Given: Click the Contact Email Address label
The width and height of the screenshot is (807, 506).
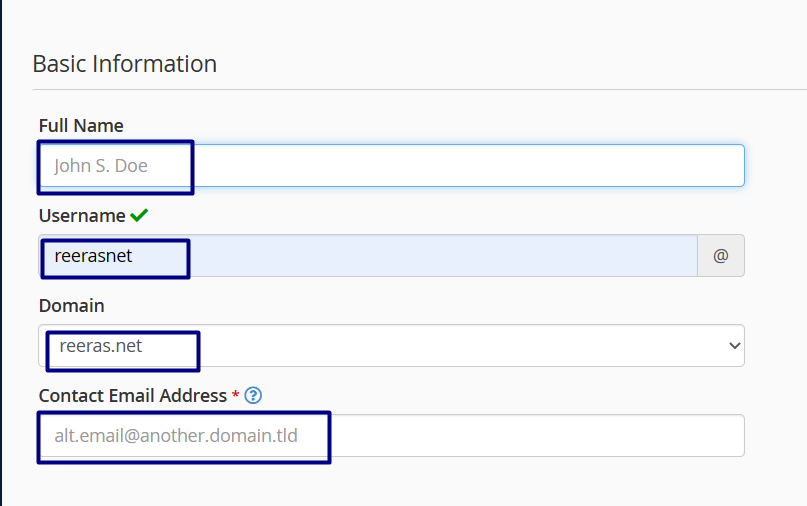Looking at the screenshot, I should point(132,396).
